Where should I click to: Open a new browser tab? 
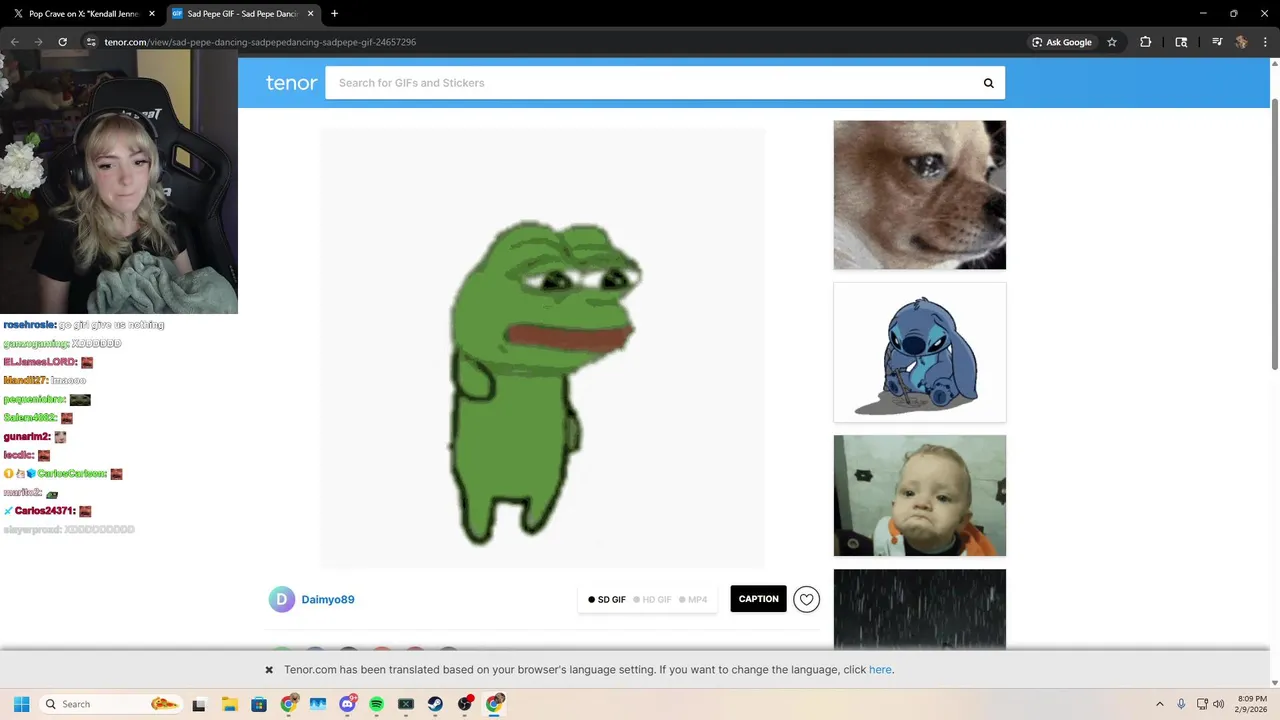(334, 14)
